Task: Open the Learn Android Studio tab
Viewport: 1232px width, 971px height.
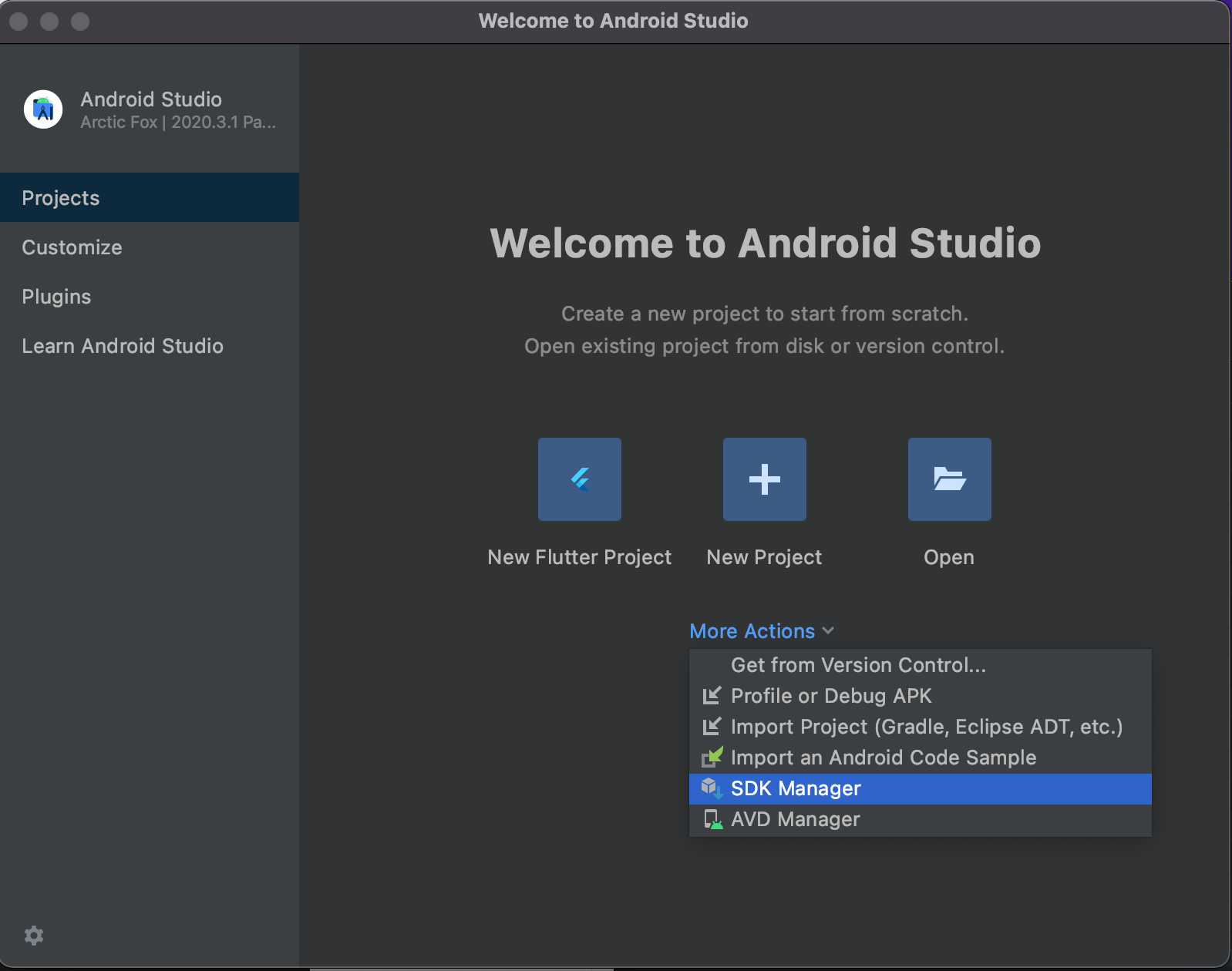Action: 150,346
